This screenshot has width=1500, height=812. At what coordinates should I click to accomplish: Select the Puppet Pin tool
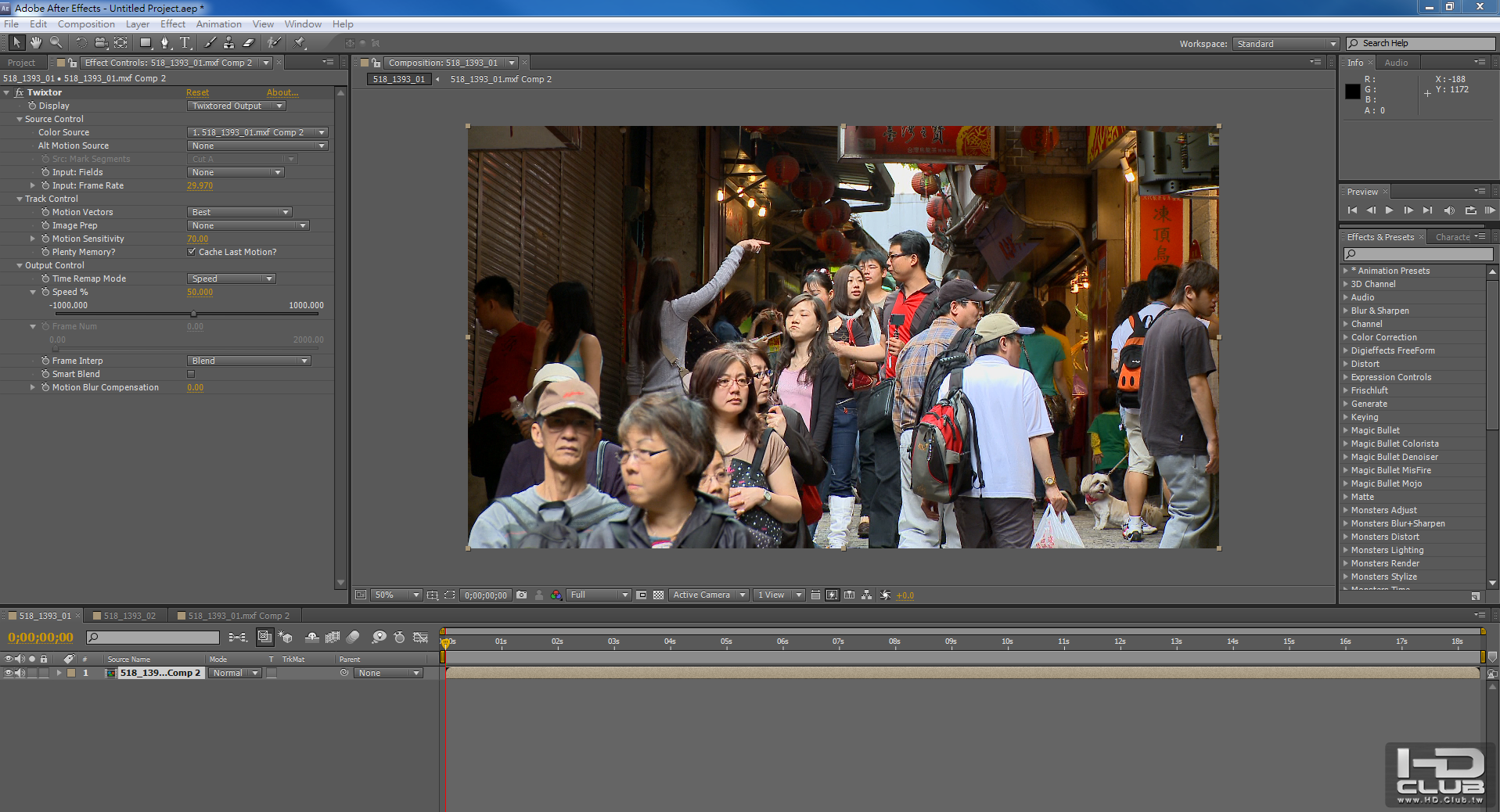pyautogui.click(x=300, y=43)
